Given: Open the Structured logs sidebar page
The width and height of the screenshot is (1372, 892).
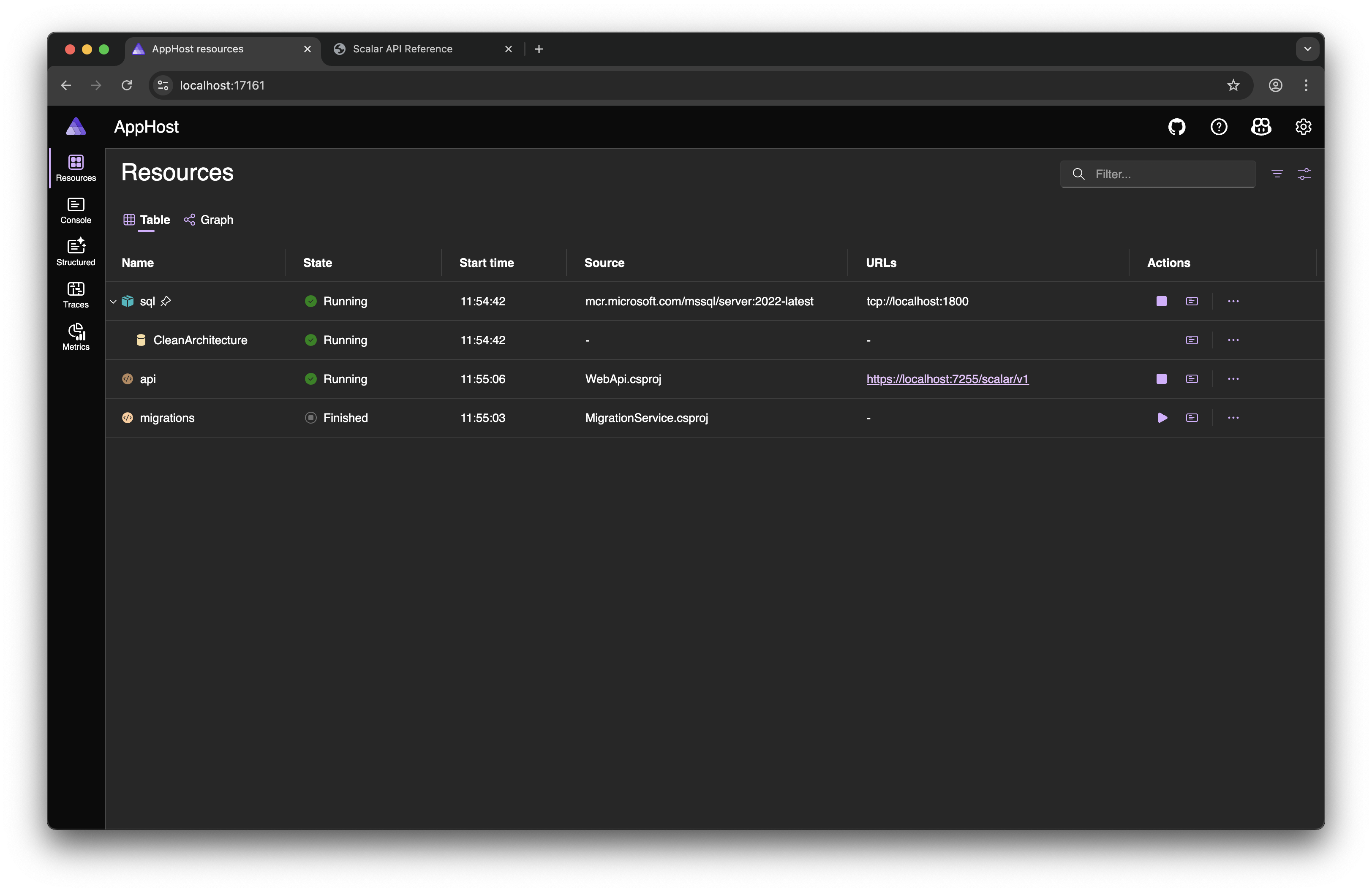Looking at the screenshot, I should tap(76, 253).
